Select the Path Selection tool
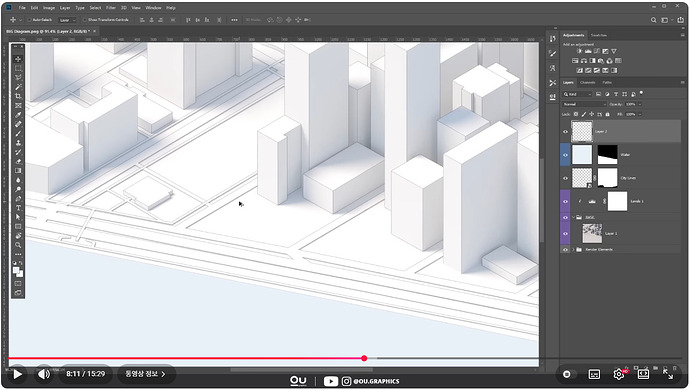The height and width of the screenshot is (390, 690). pyautogui.click(x=18, y=217)
